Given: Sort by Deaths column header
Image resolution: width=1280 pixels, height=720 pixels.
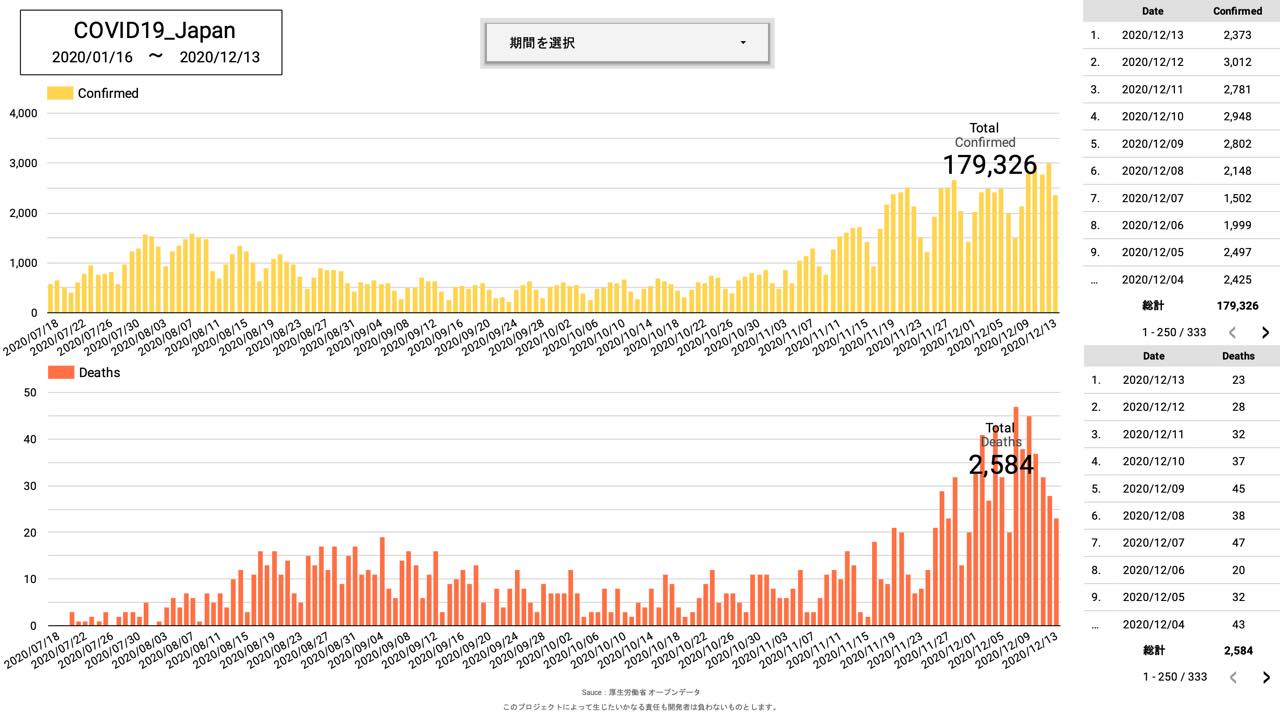Looking at the screenshot, I should pos(1237,356).
